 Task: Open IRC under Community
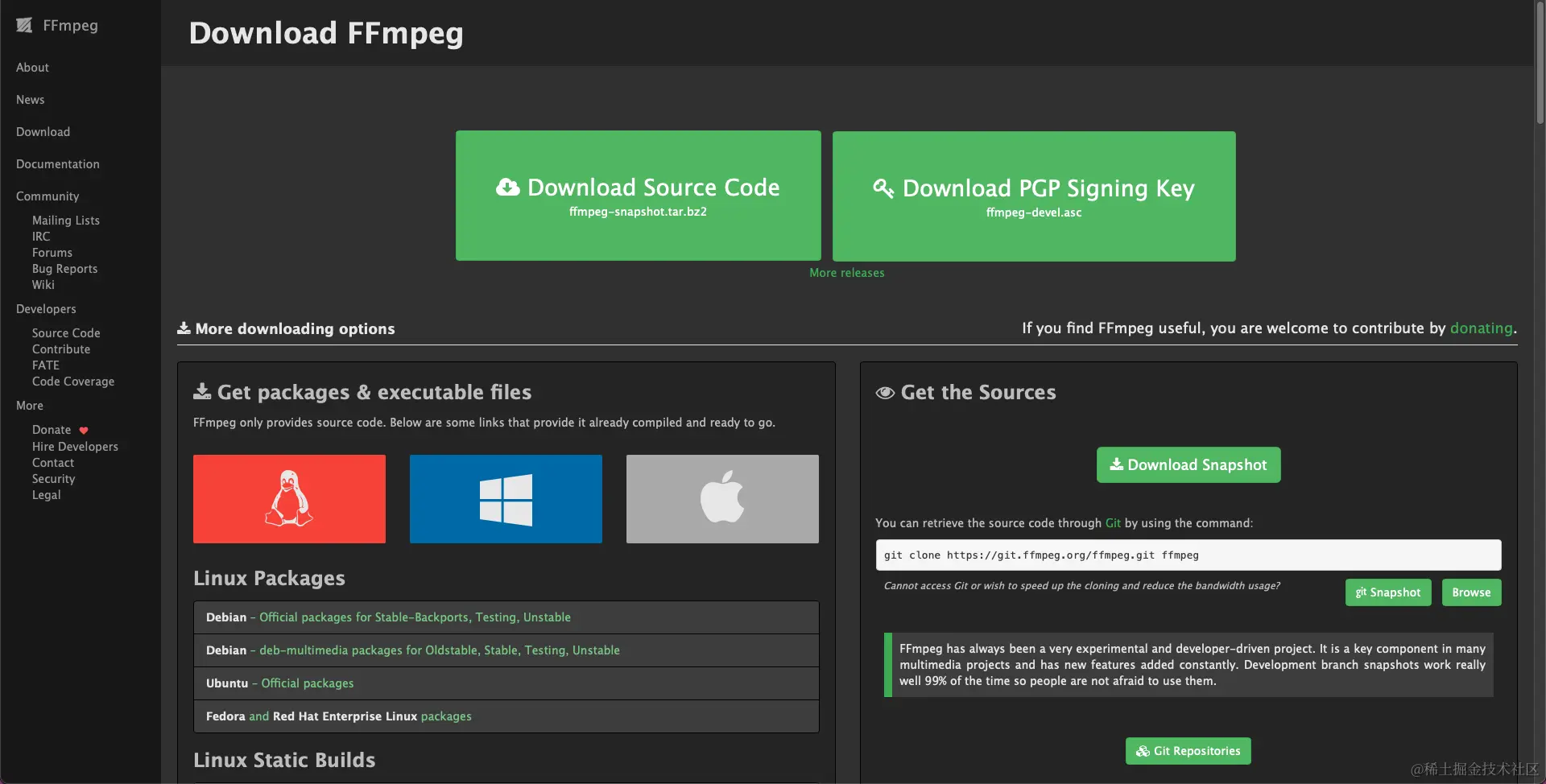pos(41,237)
